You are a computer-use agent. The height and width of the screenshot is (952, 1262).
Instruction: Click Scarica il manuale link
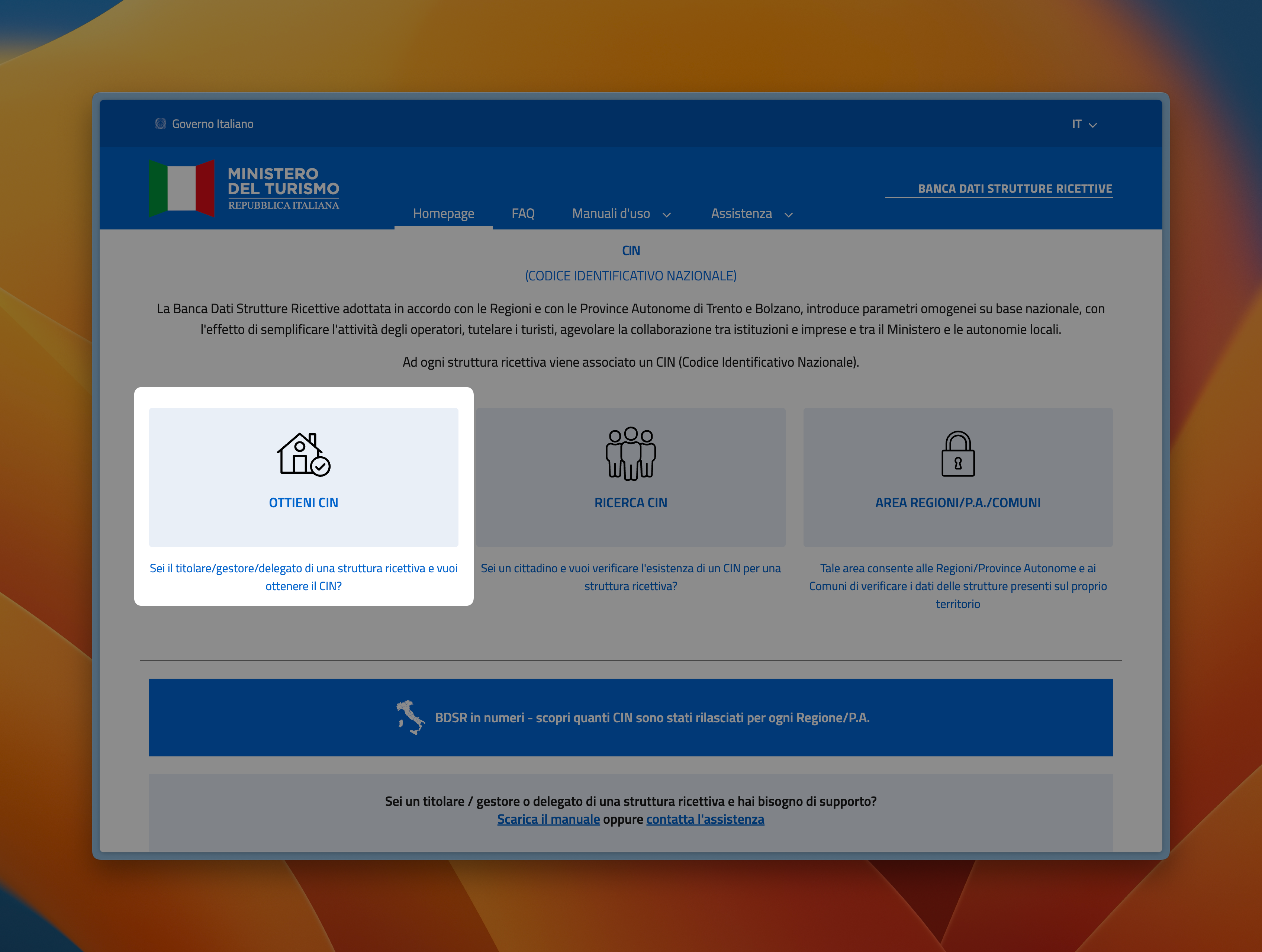click(548, 820)
